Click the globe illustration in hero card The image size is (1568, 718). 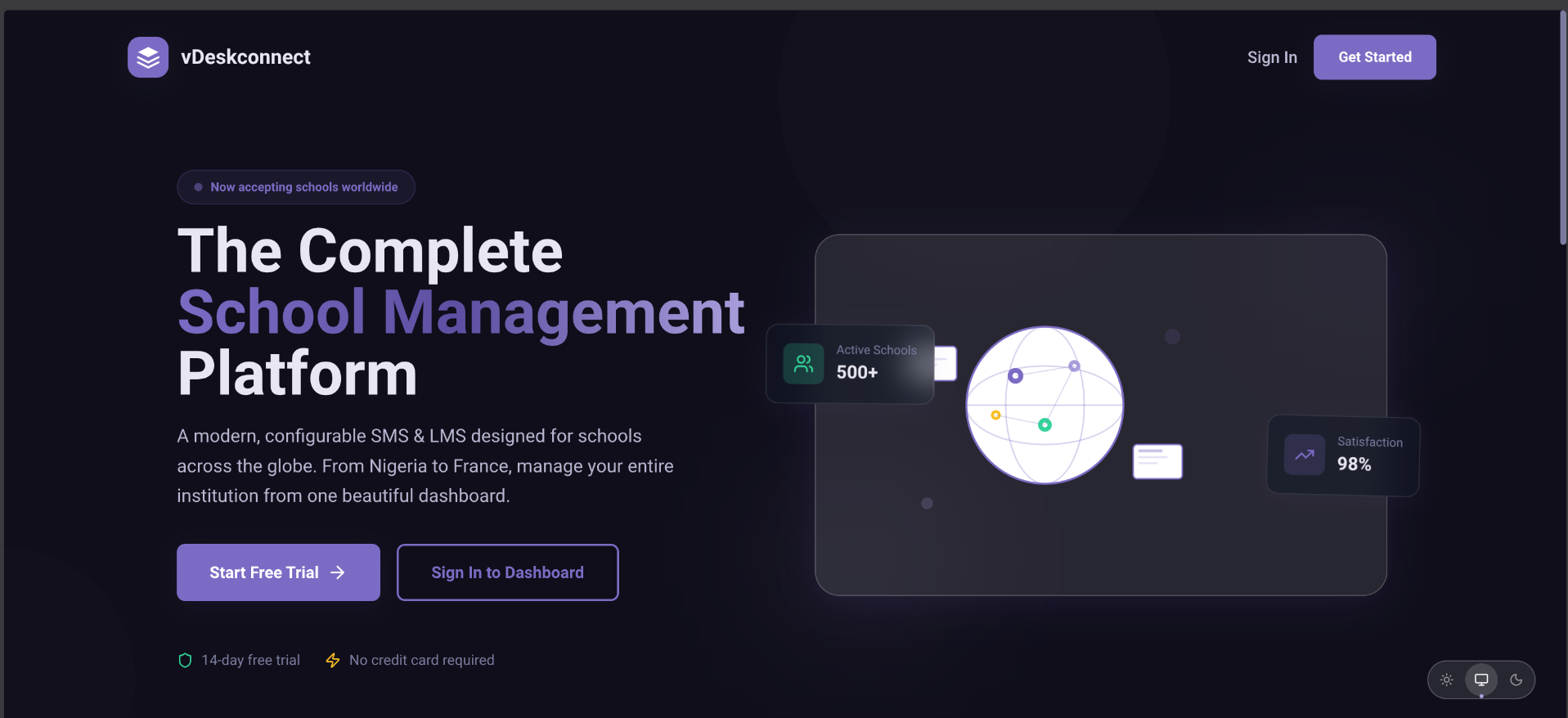pos(1045,405)
